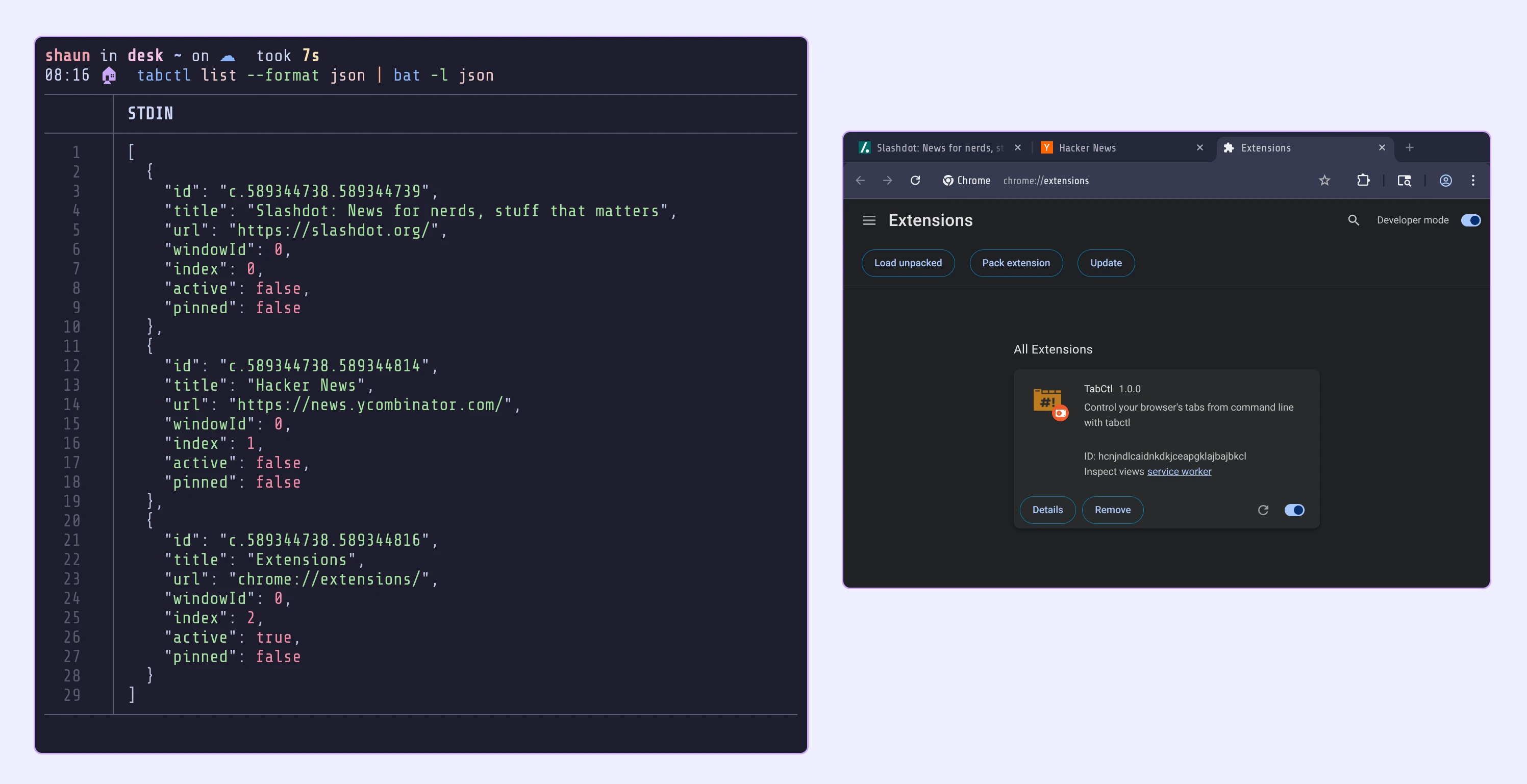
Task: Open the Extensions puzzle icon in the toolbar
Action: click(x=1363, y=181)
